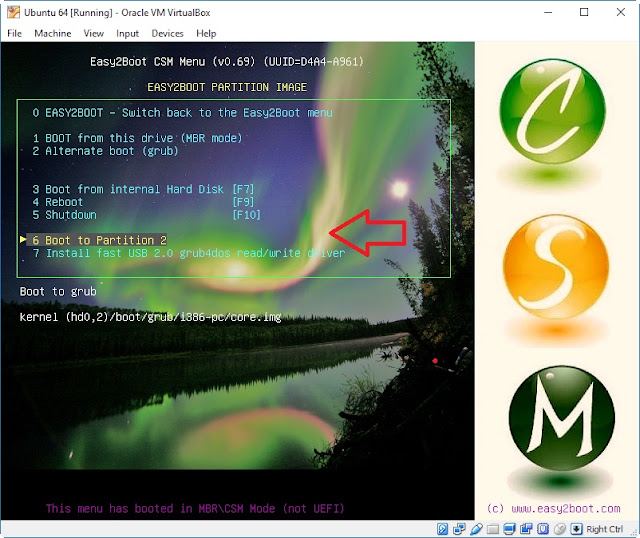640x538 pixels.
Task: Click the [F7] hotkey label
Action: pyautogui.click(x=243, y=189)
